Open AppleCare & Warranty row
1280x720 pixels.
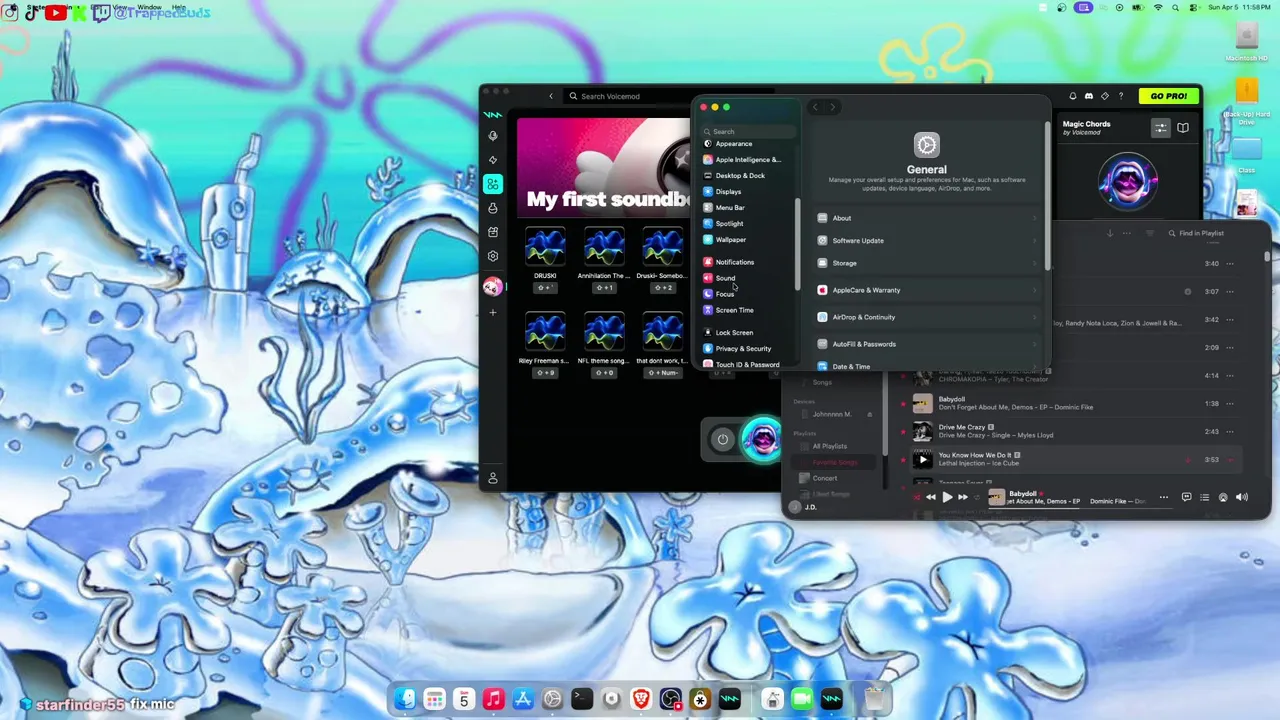(927, 290)
